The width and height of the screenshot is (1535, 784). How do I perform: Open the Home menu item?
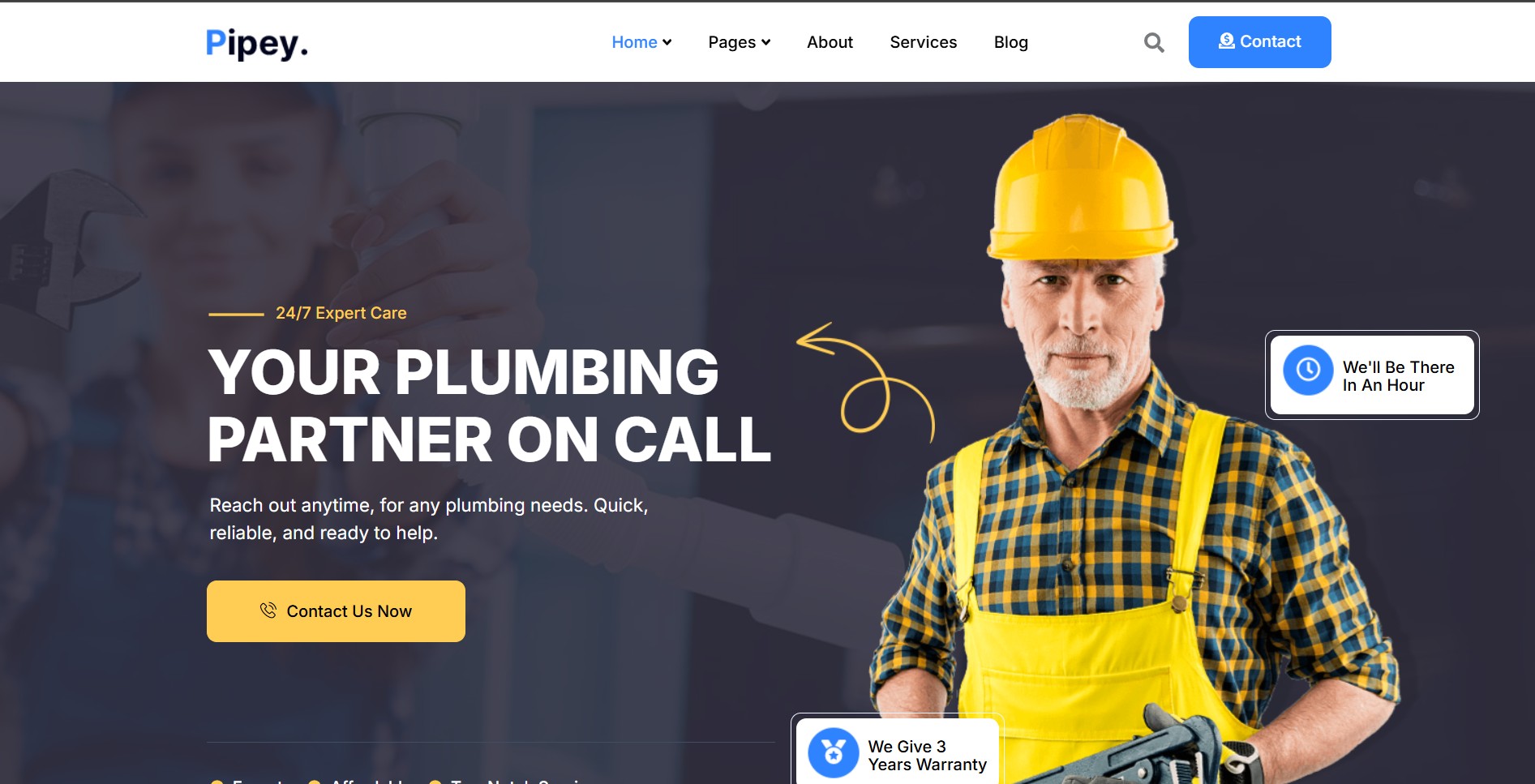[x=634, y=42]
